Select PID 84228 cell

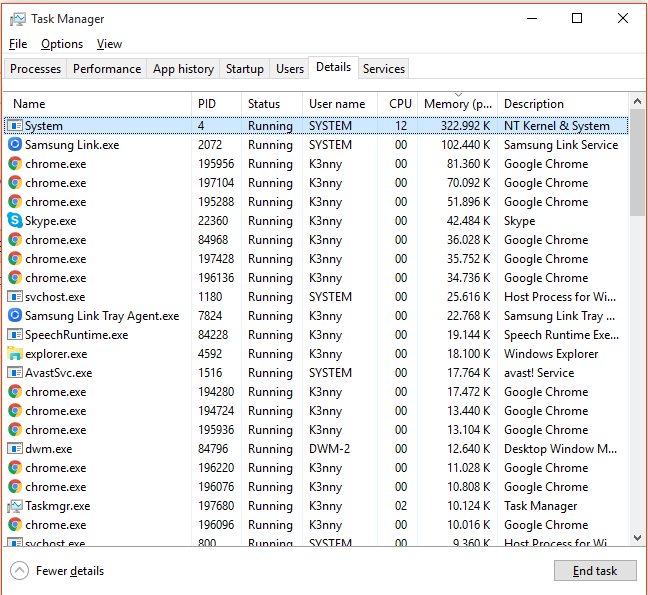213,335
